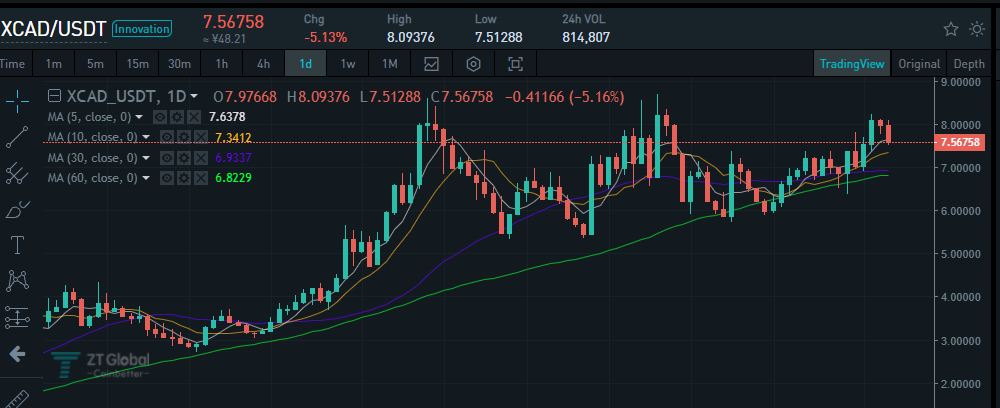Click the Low value 7.51288
The image size is (1000, 408).
click(x=498, y=38)
